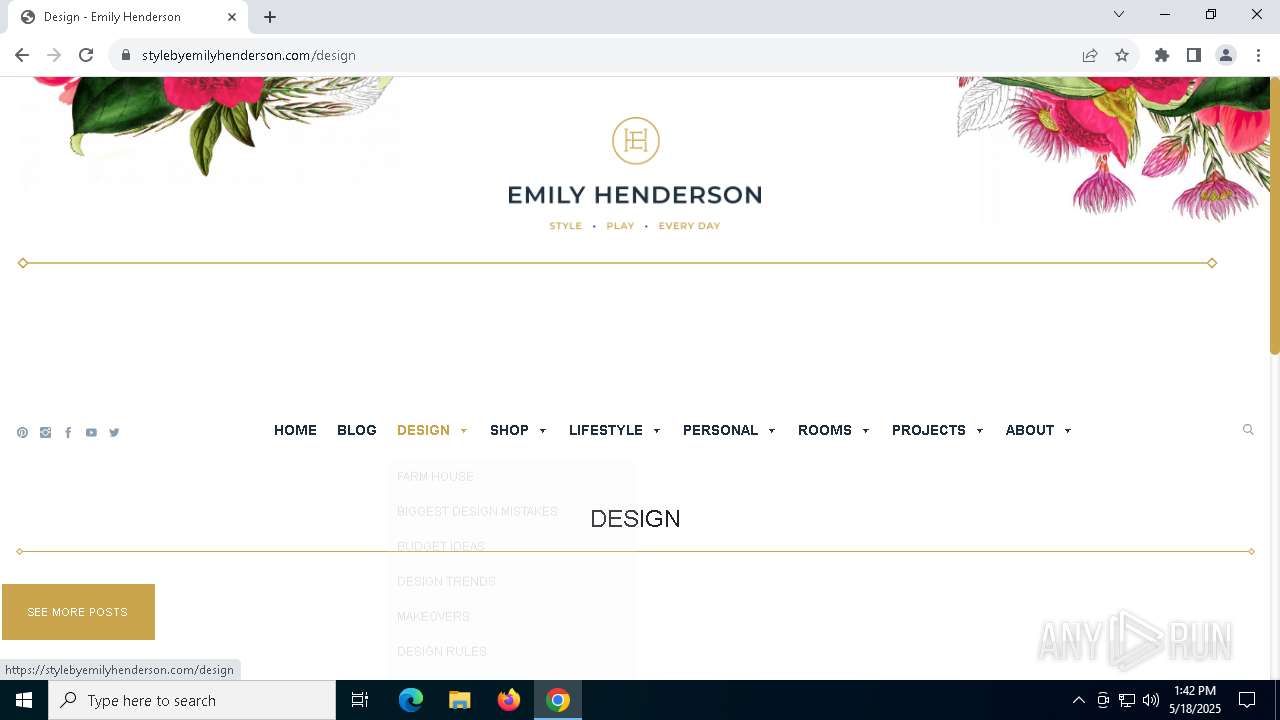Open the Windows Start menu
Image resolution: width=1280 pixels, height=720 pixels.
[x=24, y=700]
